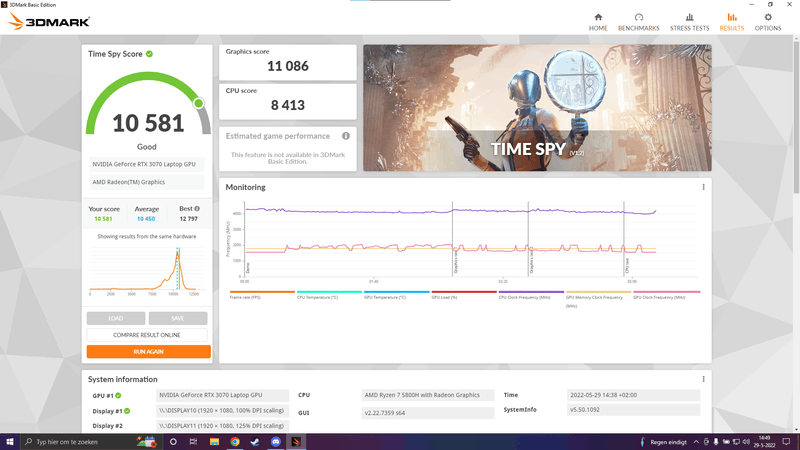
Task: Click the DISPLAY10 resolution field
Action: pyautogui.click(x=222, y=410)
